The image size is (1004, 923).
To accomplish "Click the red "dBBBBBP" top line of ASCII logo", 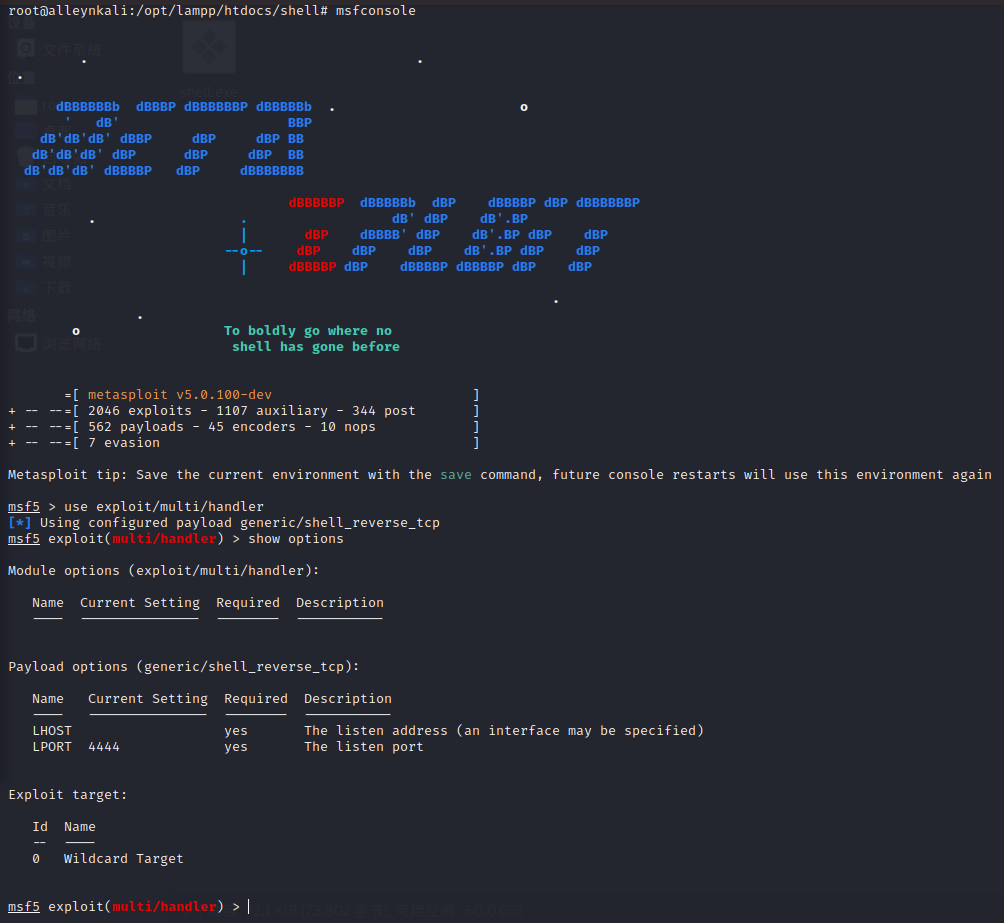I will tap(316, 202).
